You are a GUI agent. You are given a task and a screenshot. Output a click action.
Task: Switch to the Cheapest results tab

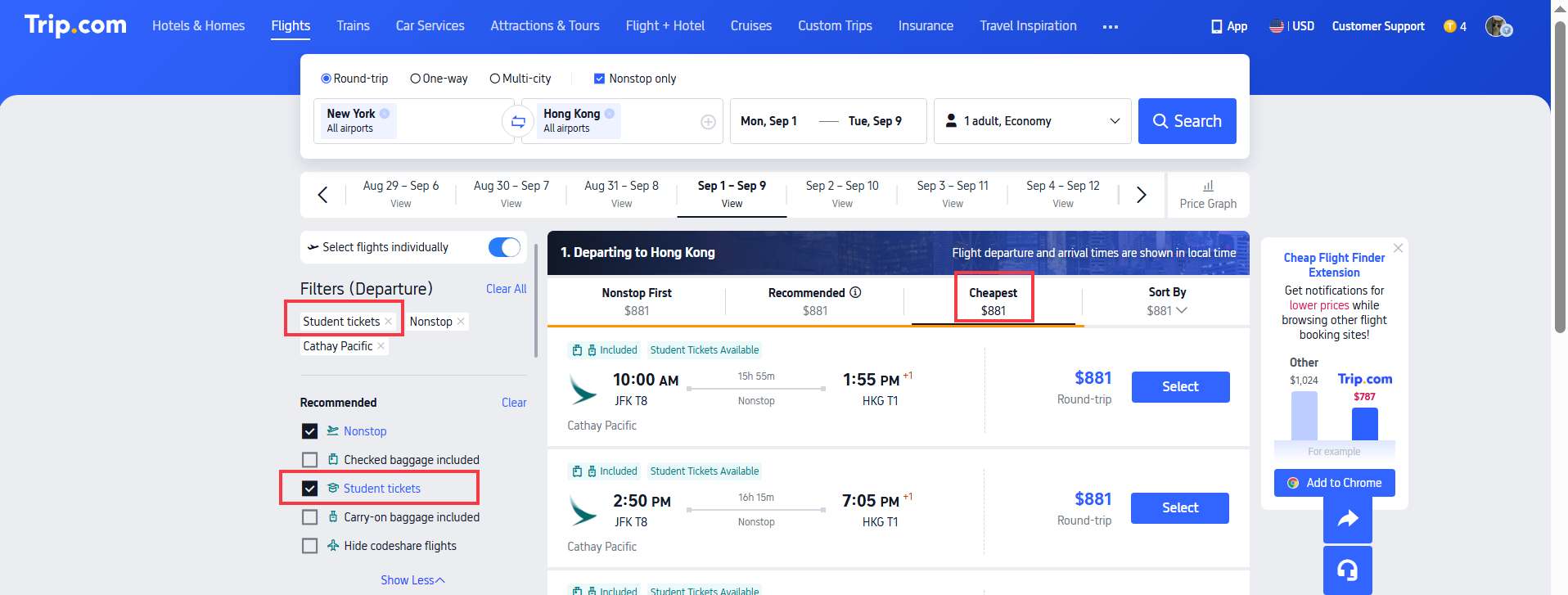[x=993, y=300]
